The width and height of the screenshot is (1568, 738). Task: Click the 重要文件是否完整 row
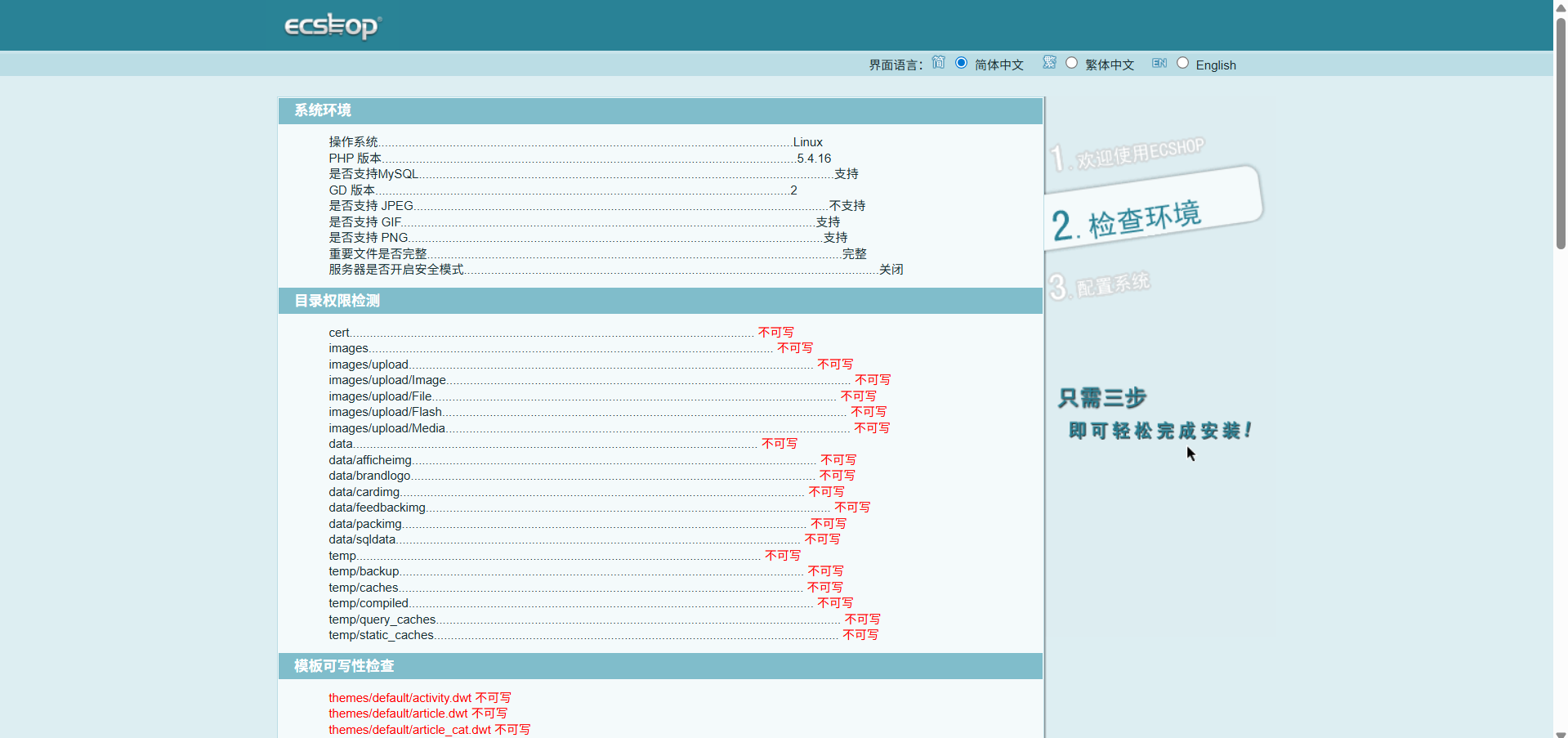[x=597, y=254]
